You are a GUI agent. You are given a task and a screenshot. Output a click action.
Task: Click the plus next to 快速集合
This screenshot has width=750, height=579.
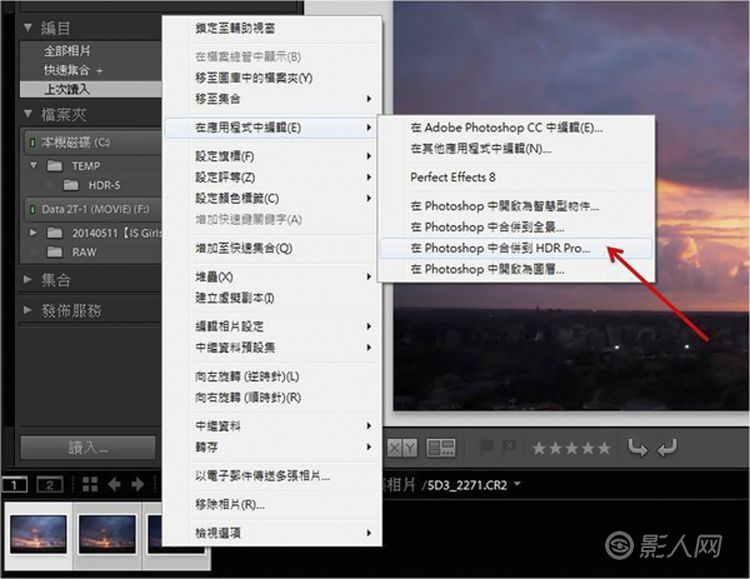pos(99,71)
